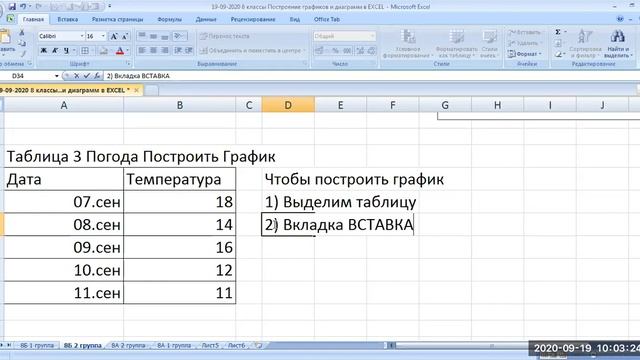Open the font color dropdown arrow
The height and width of the screenshot is (360, 640).
(x=127, y=51)
